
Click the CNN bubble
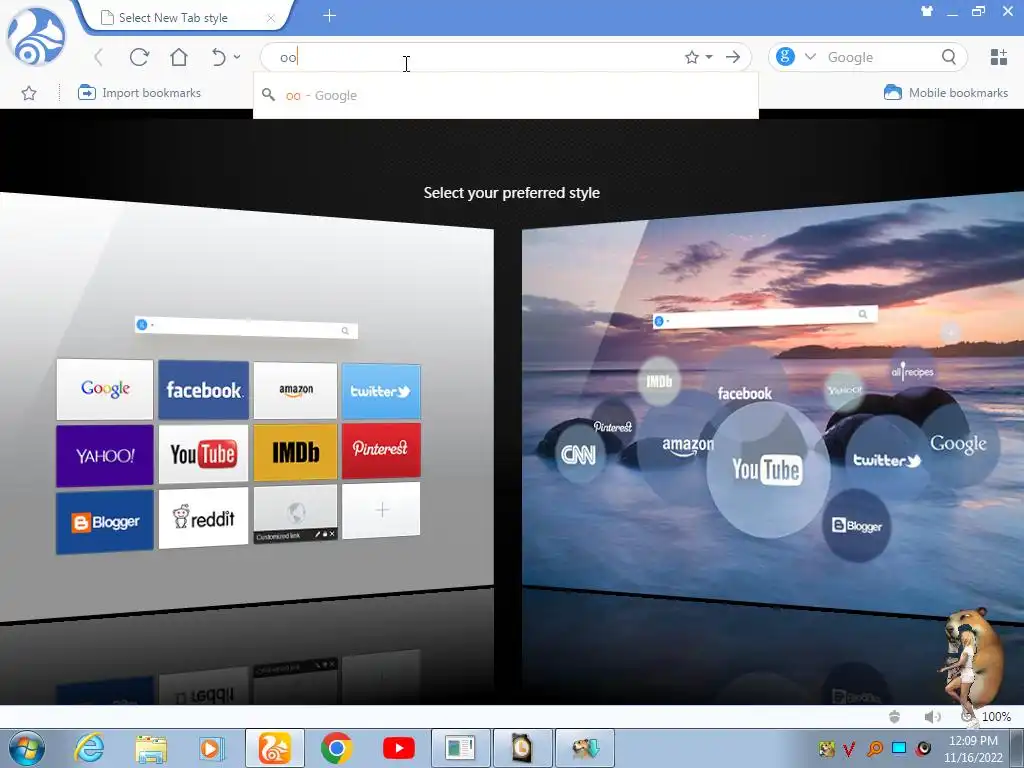pyautogui.click(x=579, y=454)
